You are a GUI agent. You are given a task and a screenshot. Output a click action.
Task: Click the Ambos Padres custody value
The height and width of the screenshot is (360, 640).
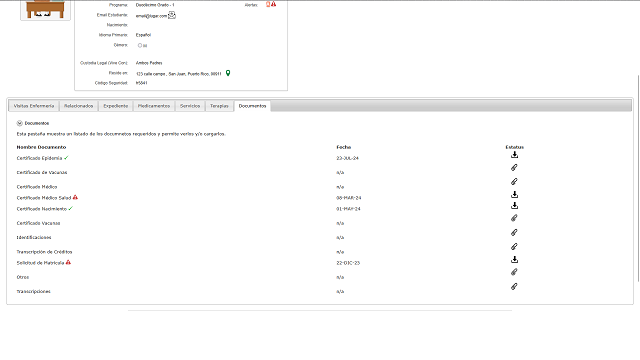click(149, 63)
